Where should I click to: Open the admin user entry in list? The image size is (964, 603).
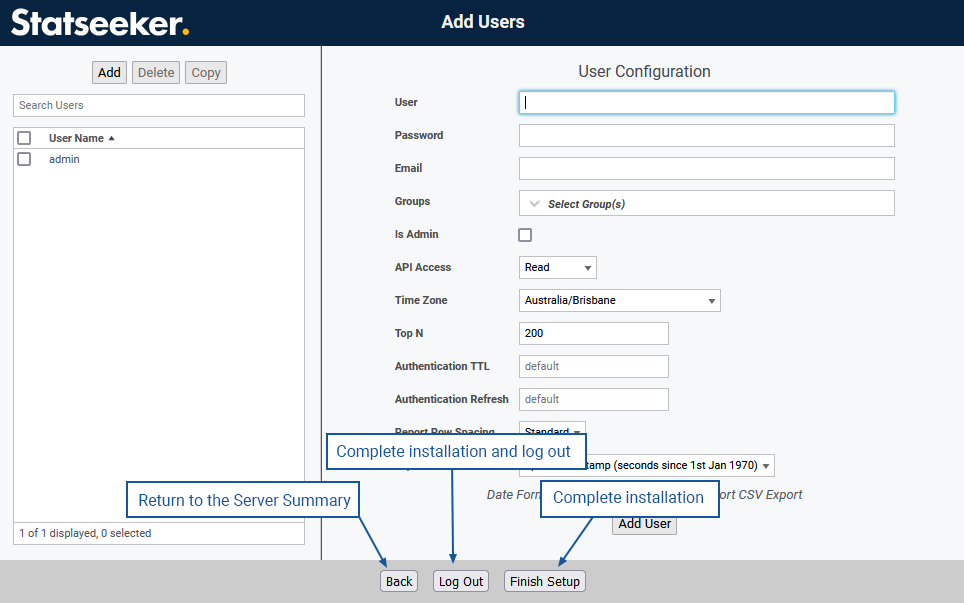click(x=64, y=159)
